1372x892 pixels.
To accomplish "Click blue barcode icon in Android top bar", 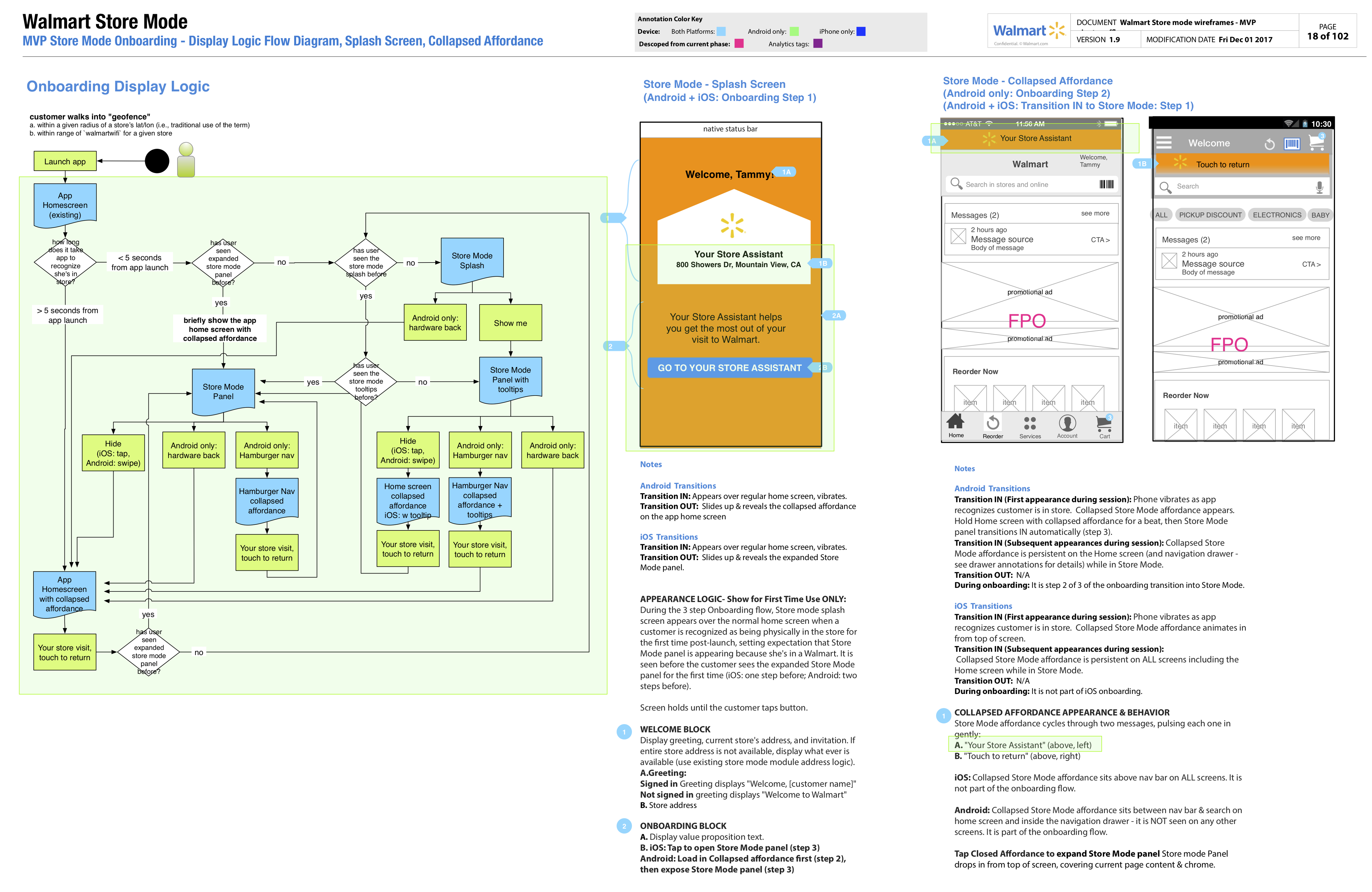I will point(1292,143).
